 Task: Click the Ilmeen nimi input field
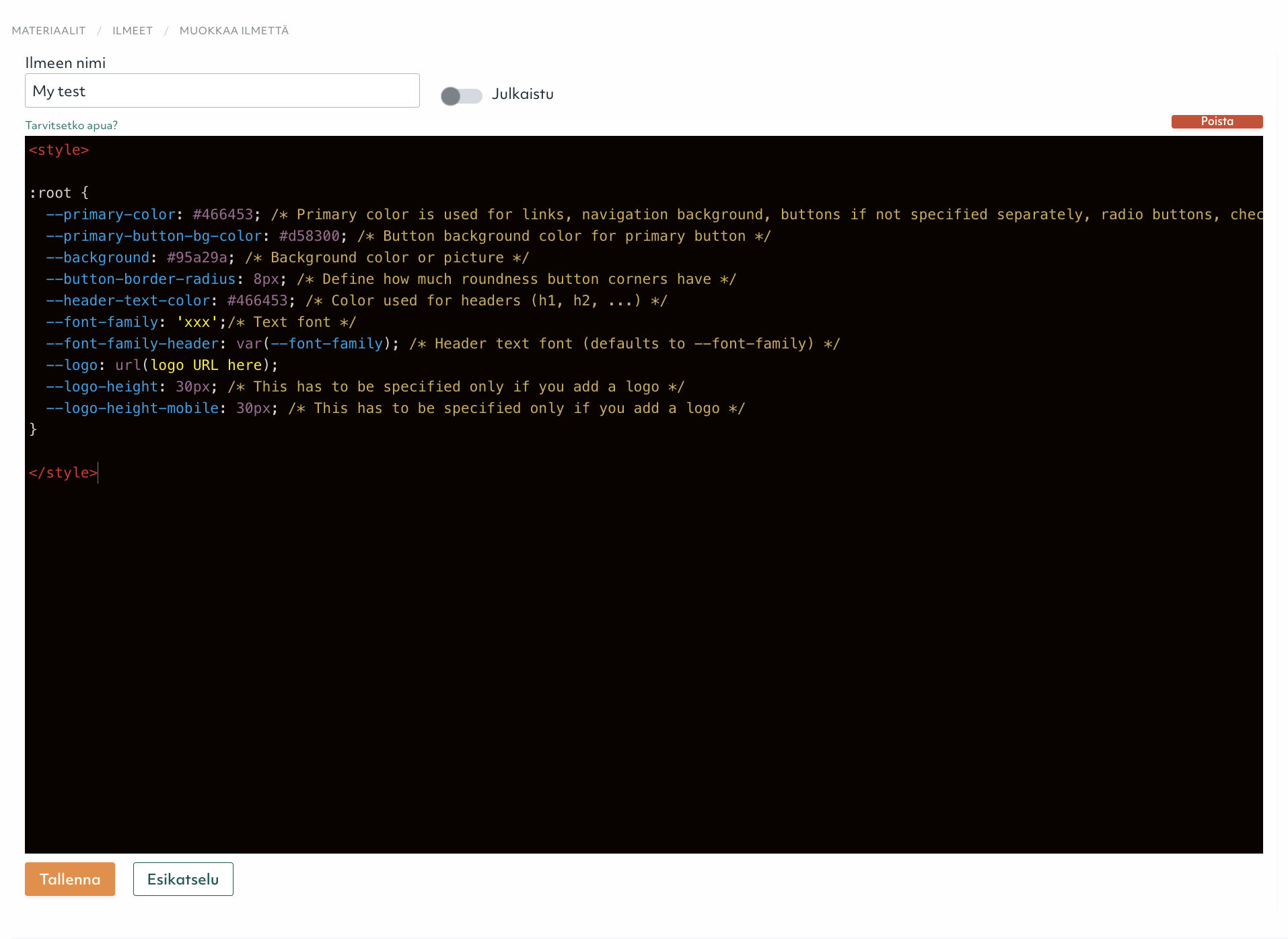[222, 91]
